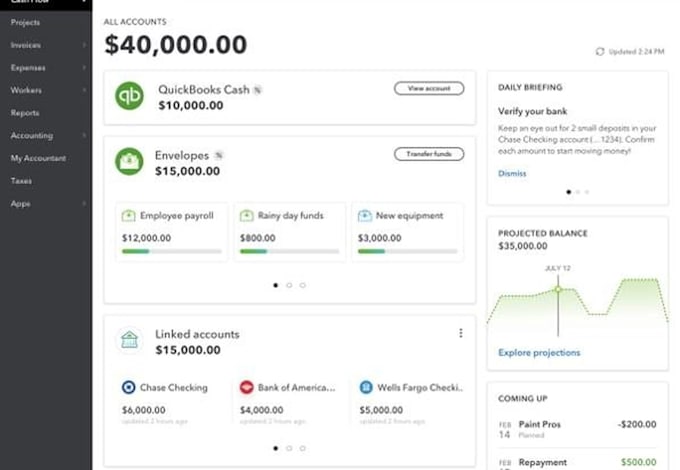Click the $40,000.00 all accounts total
680x470 pixels.
[x=176, y=45]
